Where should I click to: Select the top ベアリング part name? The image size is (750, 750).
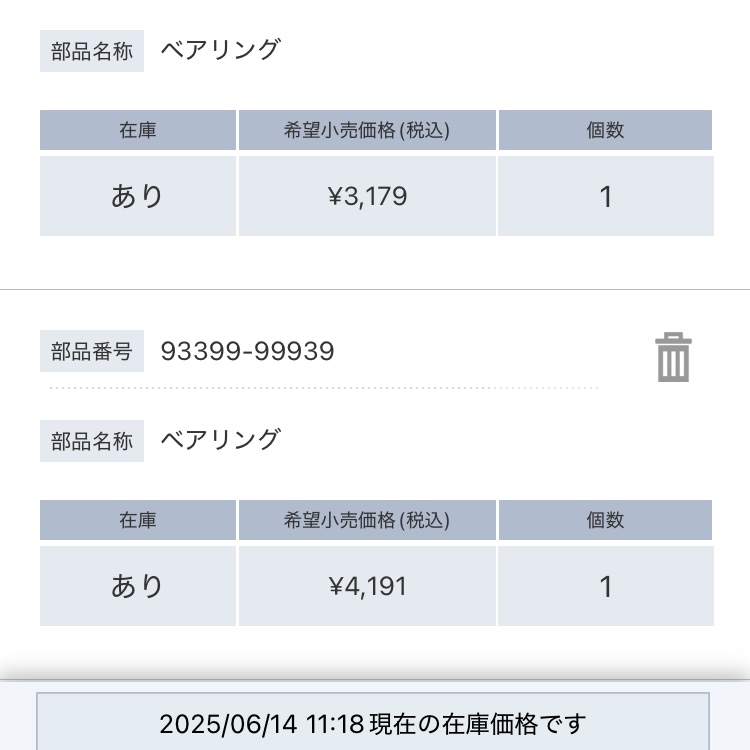(x=221, y=50)
